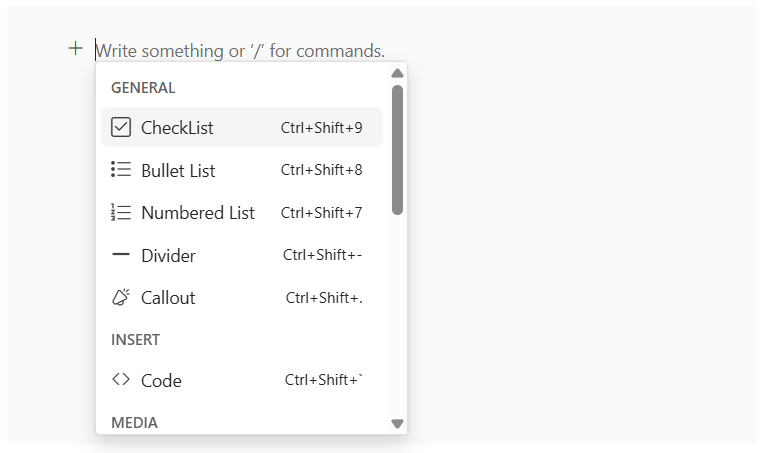The height and width of the screenshot is (453, 768).
Task: Click the Ctrl+Shift+9 shortcut hint
Action: 321,128
